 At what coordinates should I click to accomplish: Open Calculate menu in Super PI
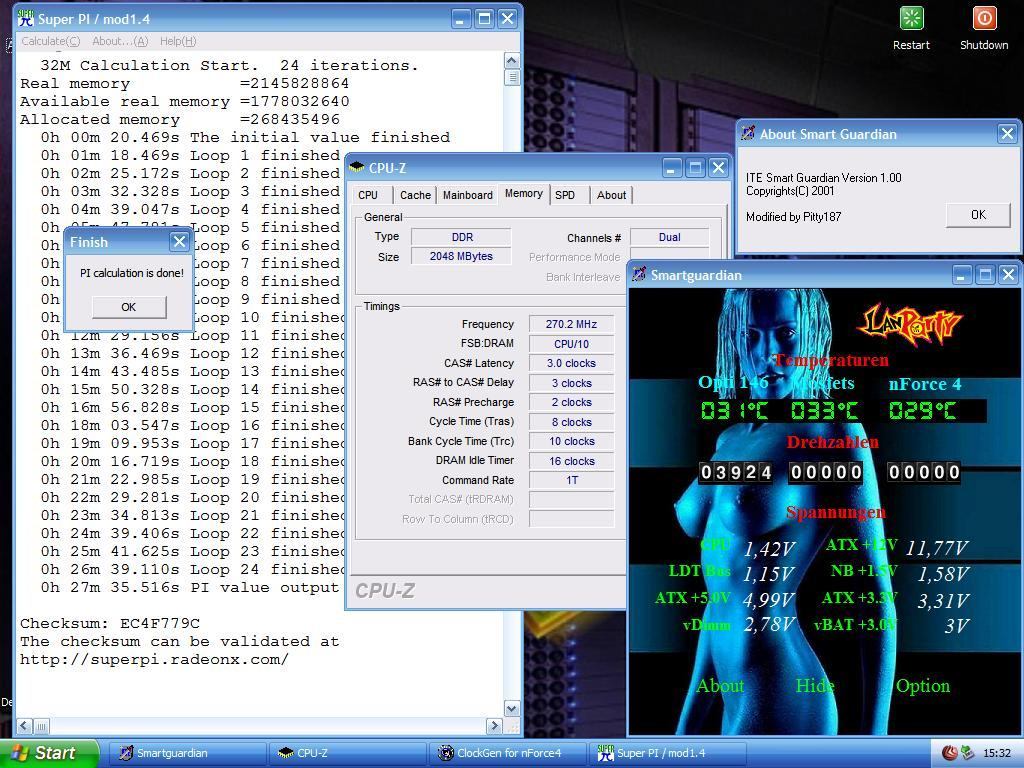(50, 41)
